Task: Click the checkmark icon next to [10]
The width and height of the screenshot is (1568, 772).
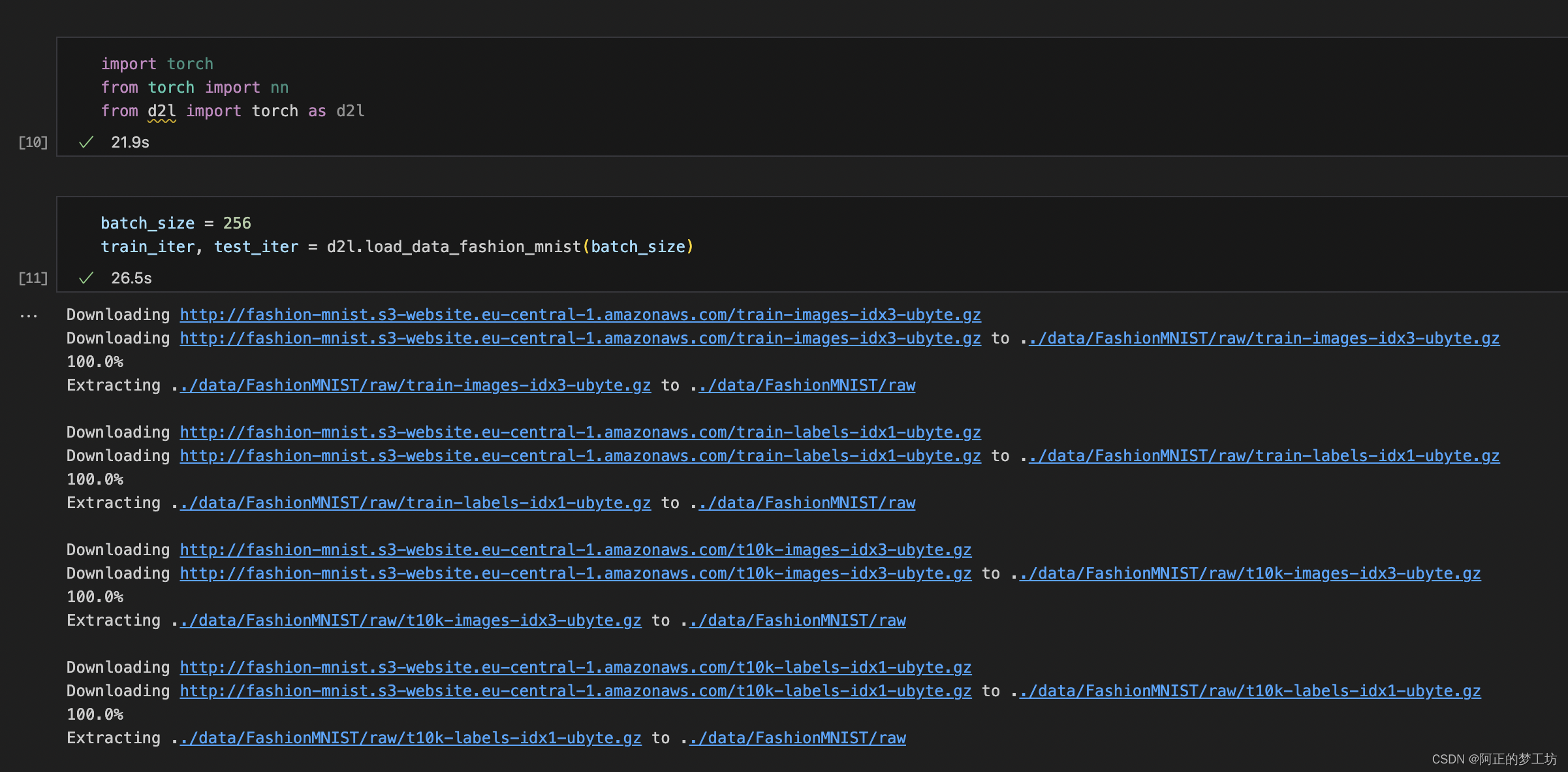Action: pyautogui.click(x=87, y=141)
